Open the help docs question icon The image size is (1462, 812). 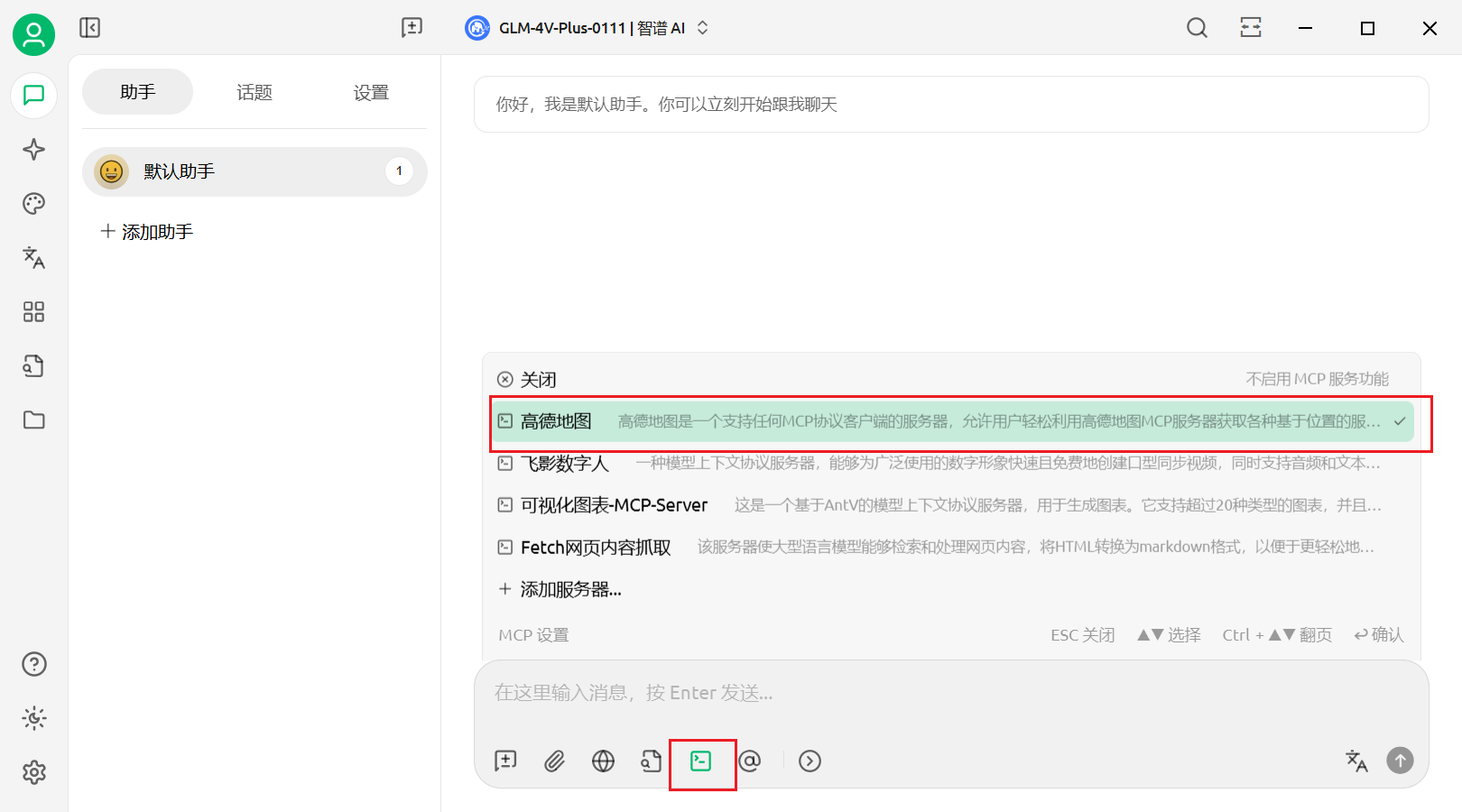[34, 664]
